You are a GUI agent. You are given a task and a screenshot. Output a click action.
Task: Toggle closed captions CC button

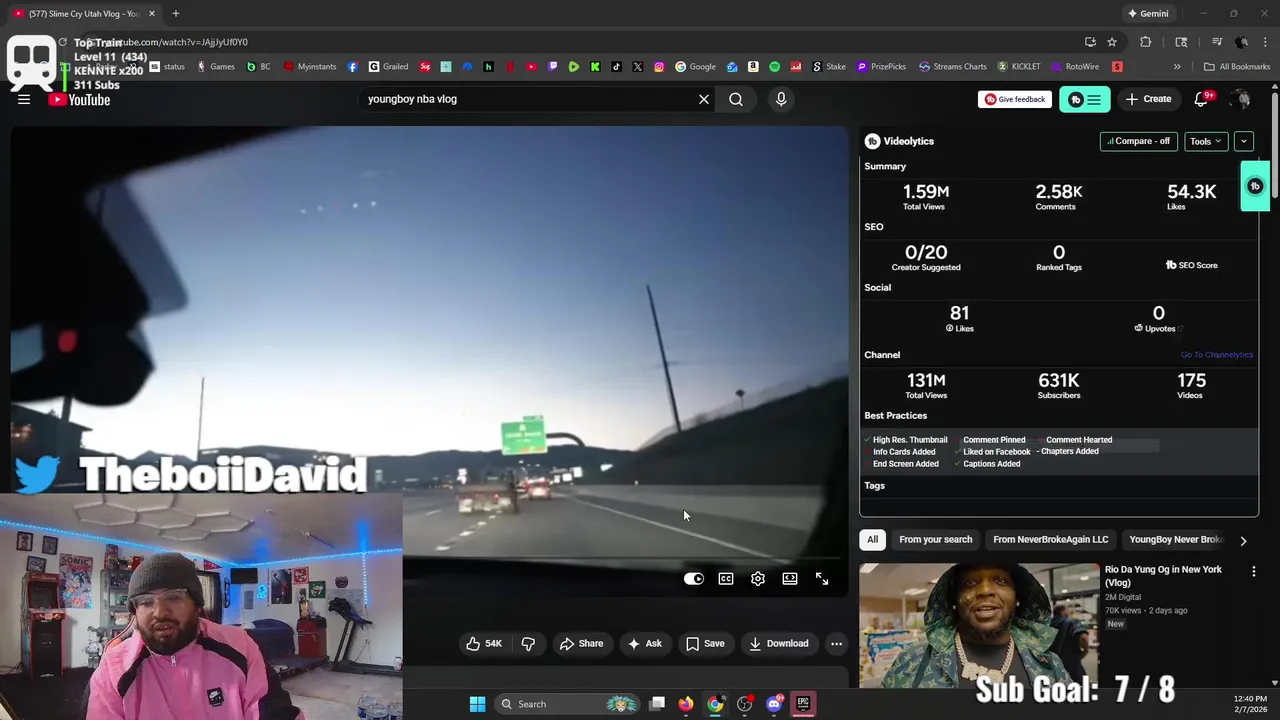click(726, 579)
